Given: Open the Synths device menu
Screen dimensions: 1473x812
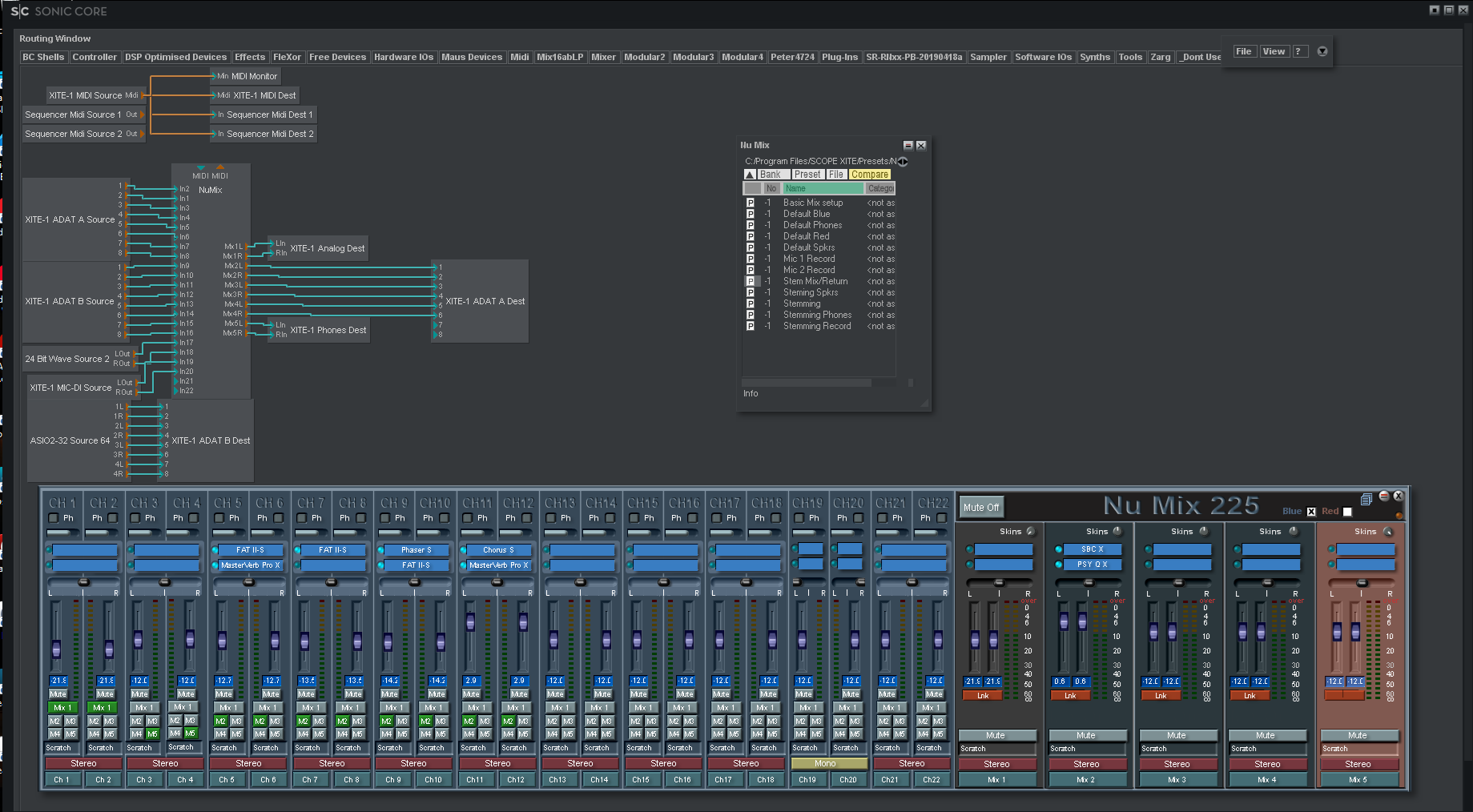Looking at the screenshot, I should pos(1095,57).
